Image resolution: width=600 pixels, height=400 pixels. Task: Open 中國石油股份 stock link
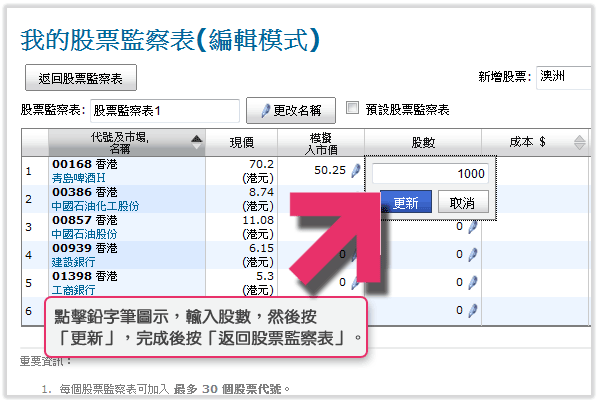coord(84,234)
